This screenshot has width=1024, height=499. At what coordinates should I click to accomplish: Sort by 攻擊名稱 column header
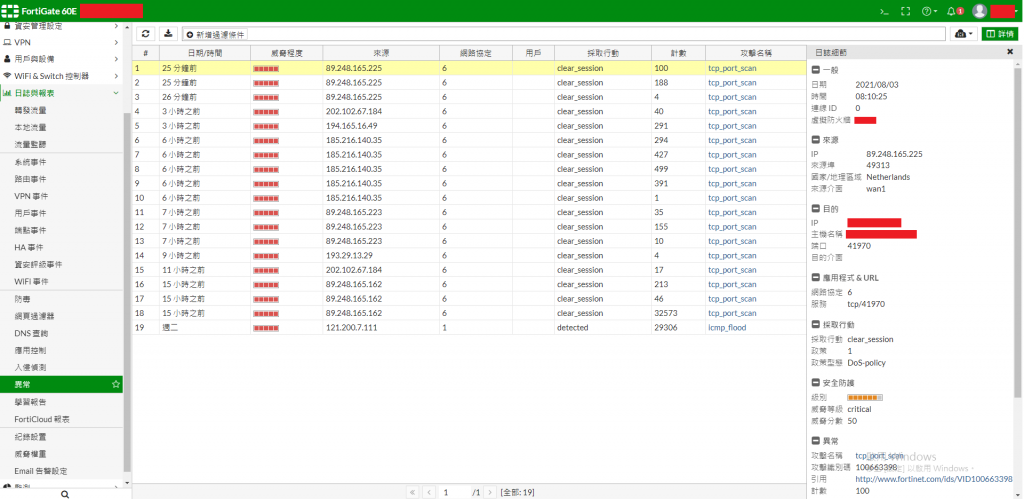755,53
